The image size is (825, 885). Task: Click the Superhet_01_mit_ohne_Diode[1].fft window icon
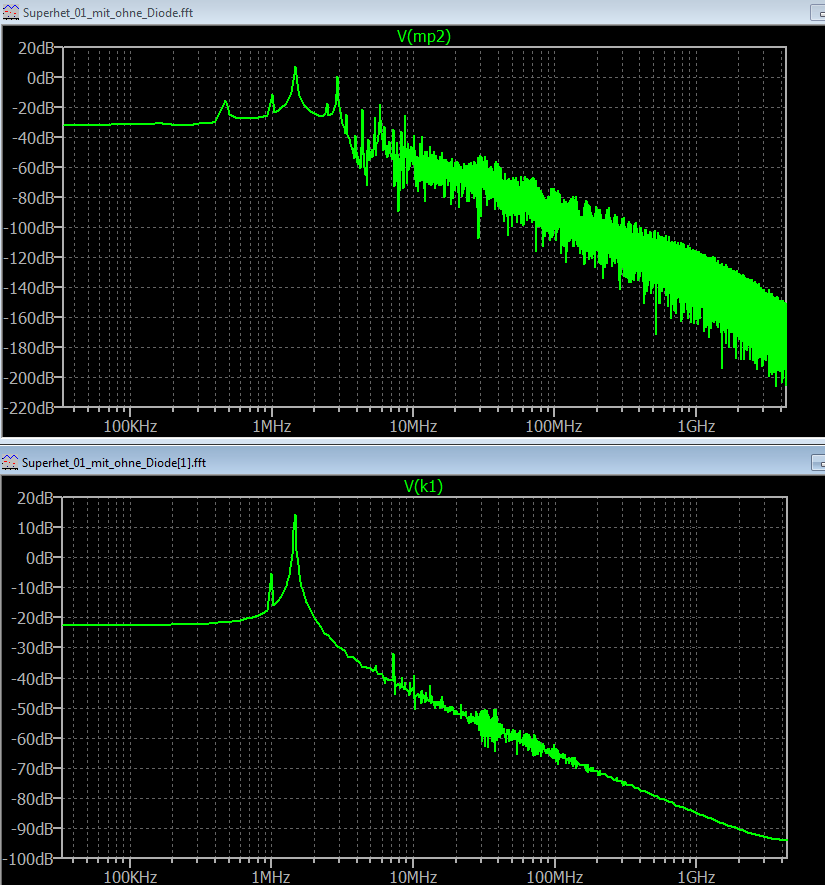click(x=10, y=462)
